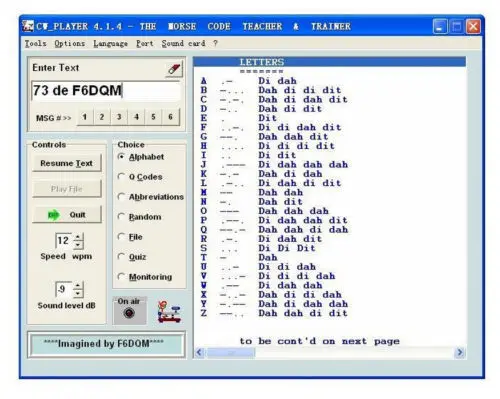
Task: Click message button 6
Action: coord(171,117)
